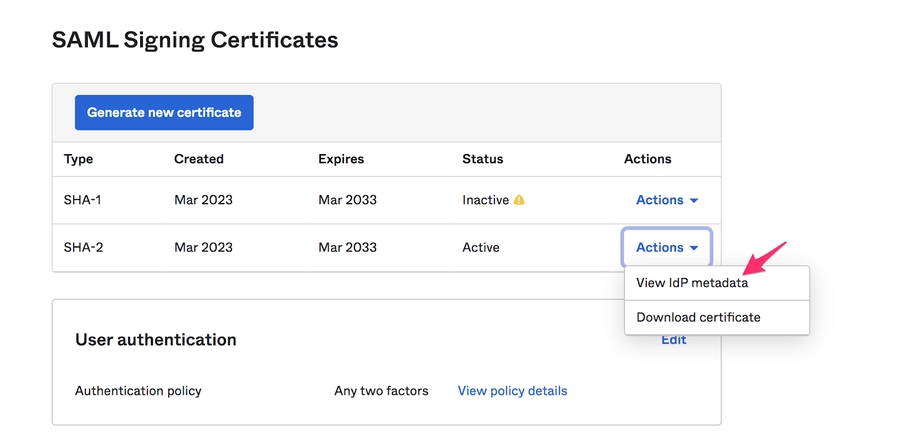Click the Status column header

pyautogui.click(x=482, y=159)
